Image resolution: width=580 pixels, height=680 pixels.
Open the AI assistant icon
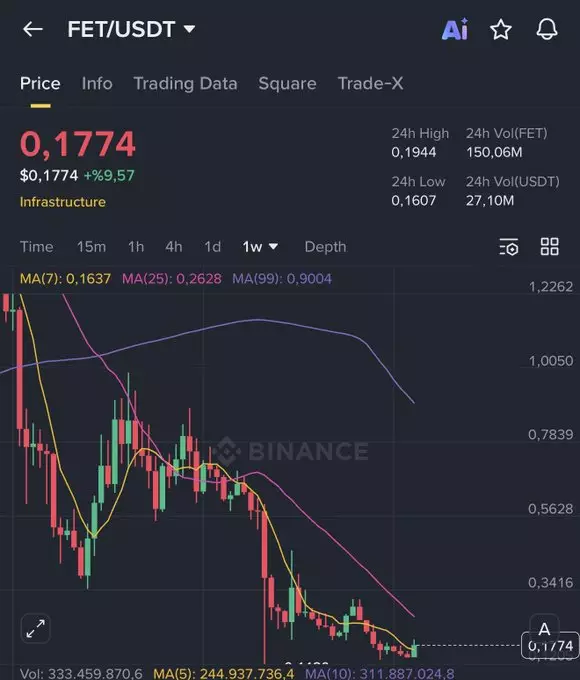click(x=455, y=29)
